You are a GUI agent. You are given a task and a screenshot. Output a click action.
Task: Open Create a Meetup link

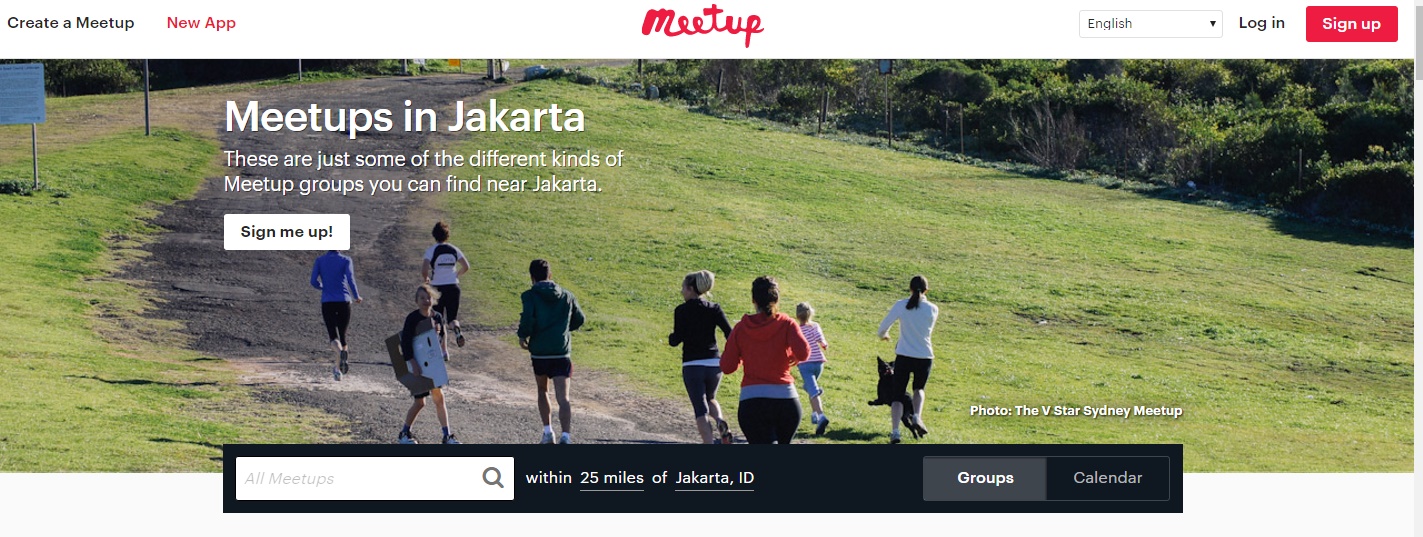pyautogui.click(x=71, y=23)
